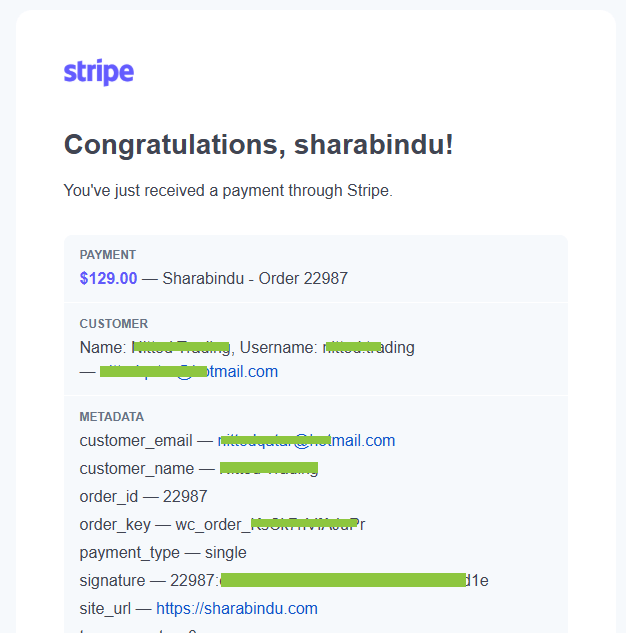Click the Sharabindu - Order 22987 text
Screen dimensions: 626x633
pos(255,279)
